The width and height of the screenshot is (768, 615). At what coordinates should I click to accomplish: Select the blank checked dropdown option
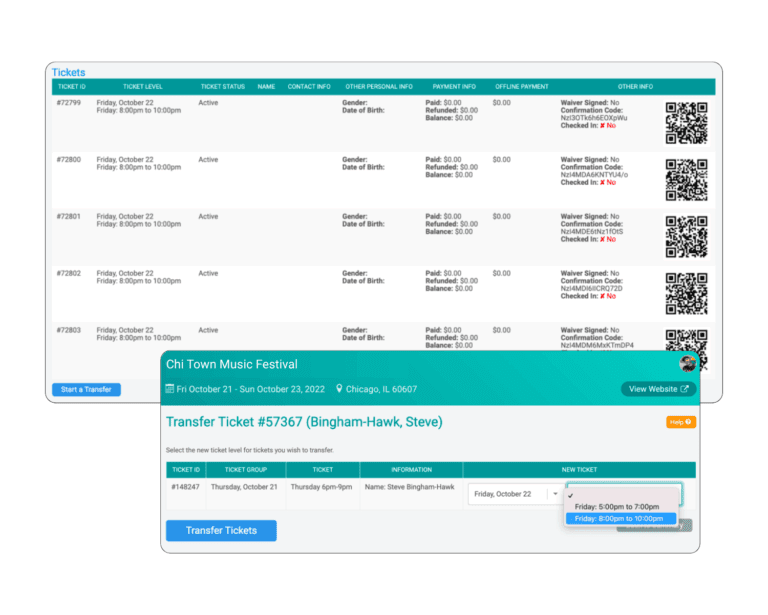pyautogui.click(x=620, y=495)
